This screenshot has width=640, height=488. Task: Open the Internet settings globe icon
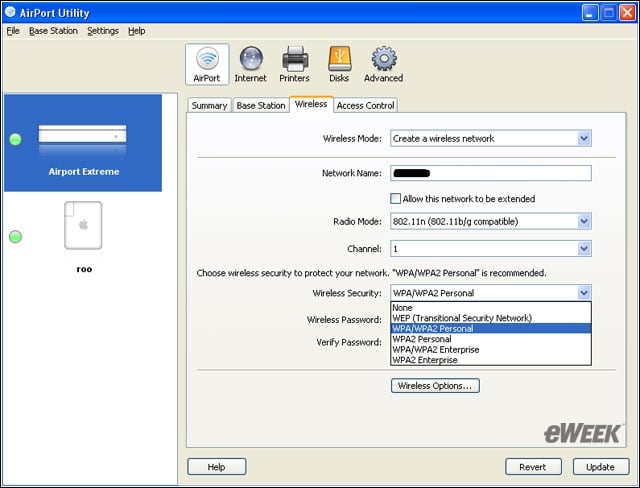click(x=251, y=64)
